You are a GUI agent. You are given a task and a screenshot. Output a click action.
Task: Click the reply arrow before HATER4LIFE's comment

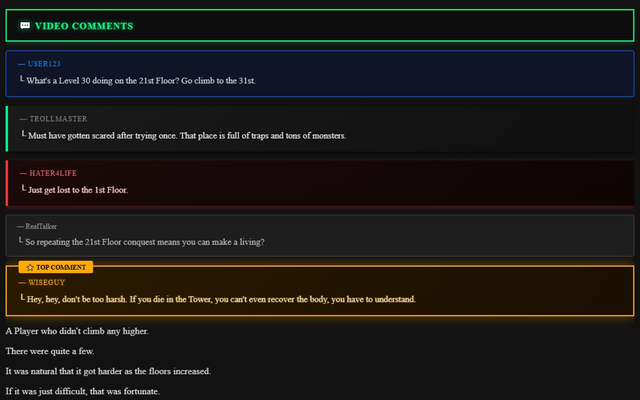(x=24, y=188)
